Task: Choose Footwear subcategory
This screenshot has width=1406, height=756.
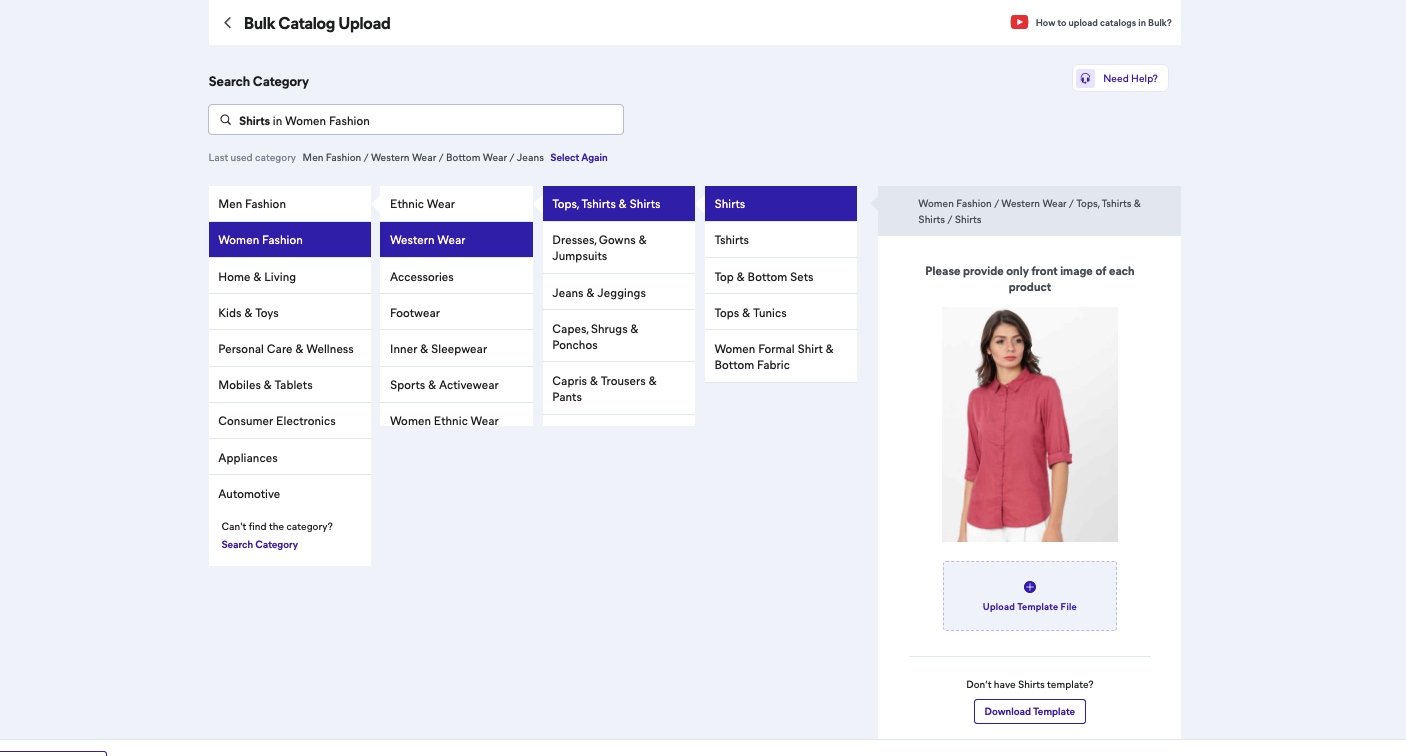Action: pyautogui.click(x=456, y=313)
